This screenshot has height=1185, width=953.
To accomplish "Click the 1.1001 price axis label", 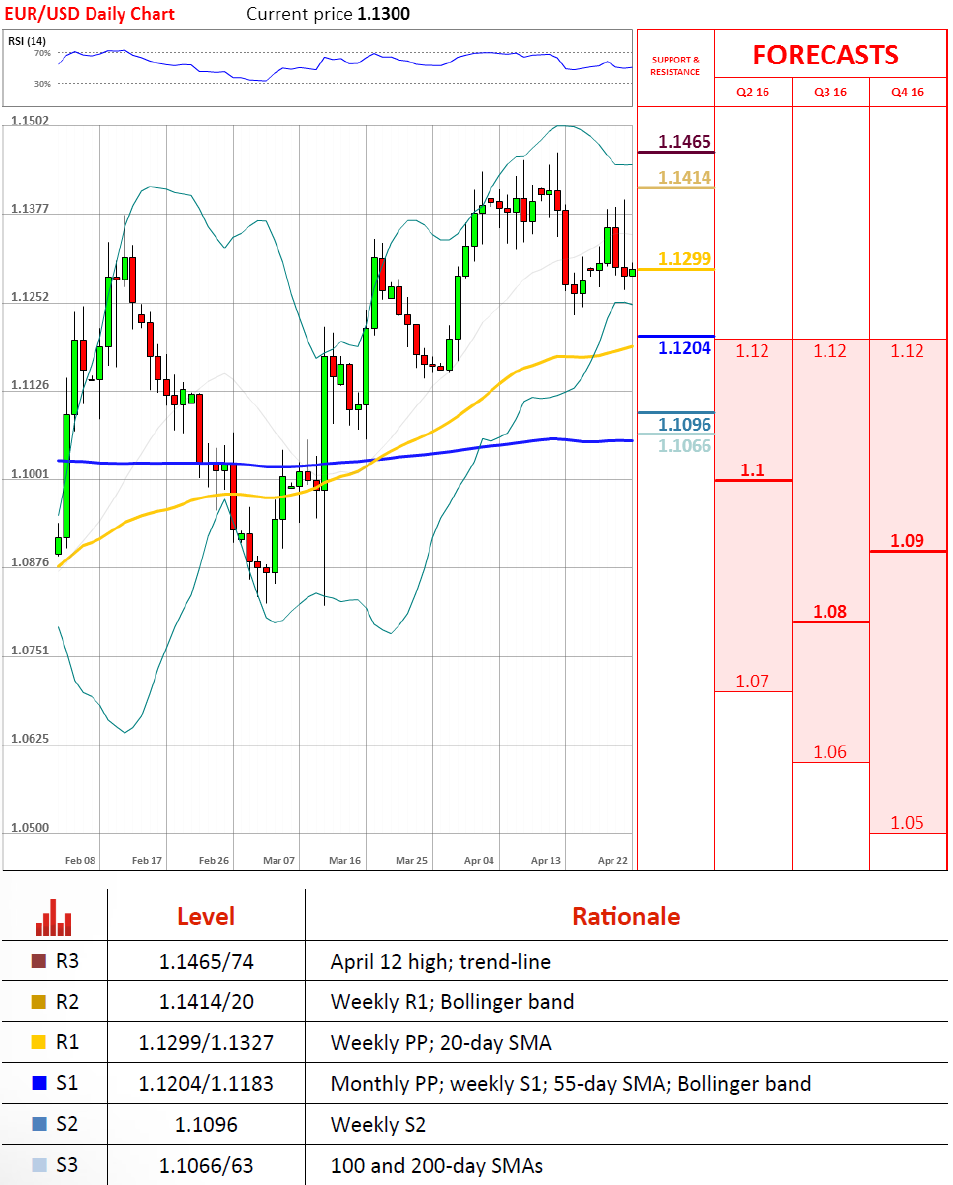I will tap(30, 474).
